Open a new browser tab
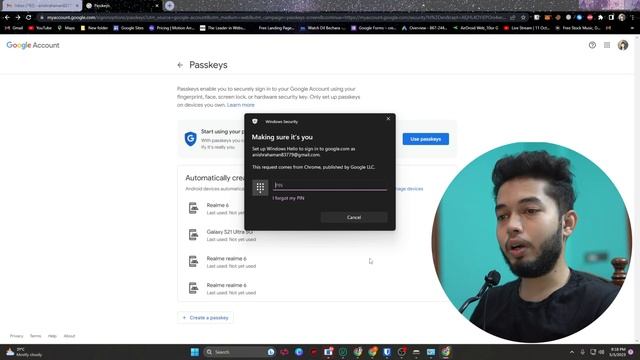Viewport: 640px width, 360px height. coord(169,6)
